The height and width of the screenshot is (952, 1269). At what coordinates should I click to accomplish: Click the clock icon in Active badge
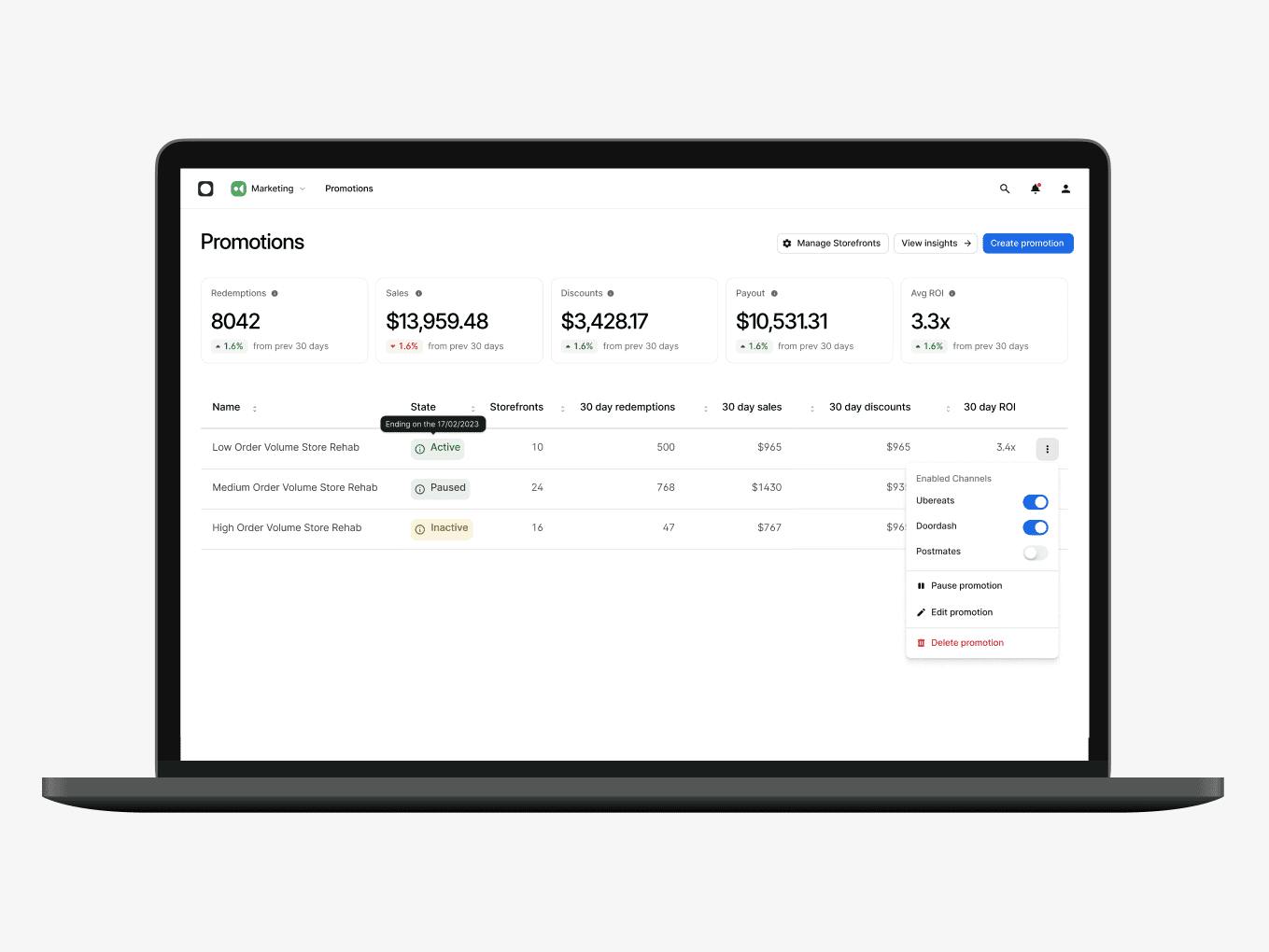420,449
